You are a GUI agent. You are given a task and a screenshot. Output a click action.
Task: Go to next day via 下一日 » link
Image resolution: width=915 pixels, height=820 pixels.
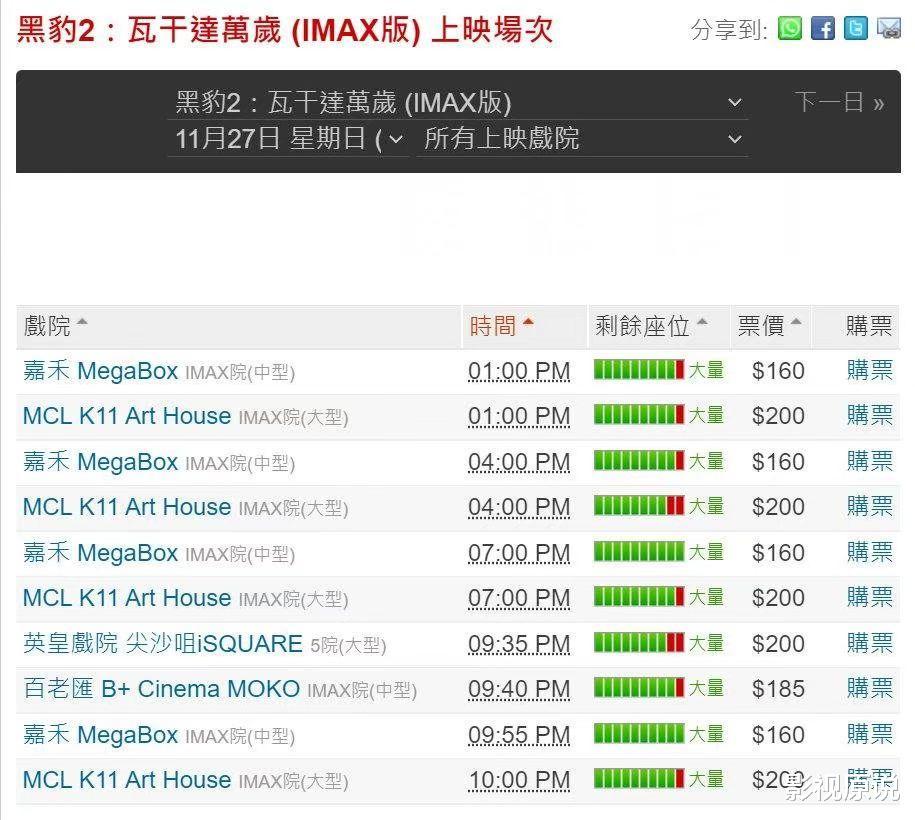[839, 103]
